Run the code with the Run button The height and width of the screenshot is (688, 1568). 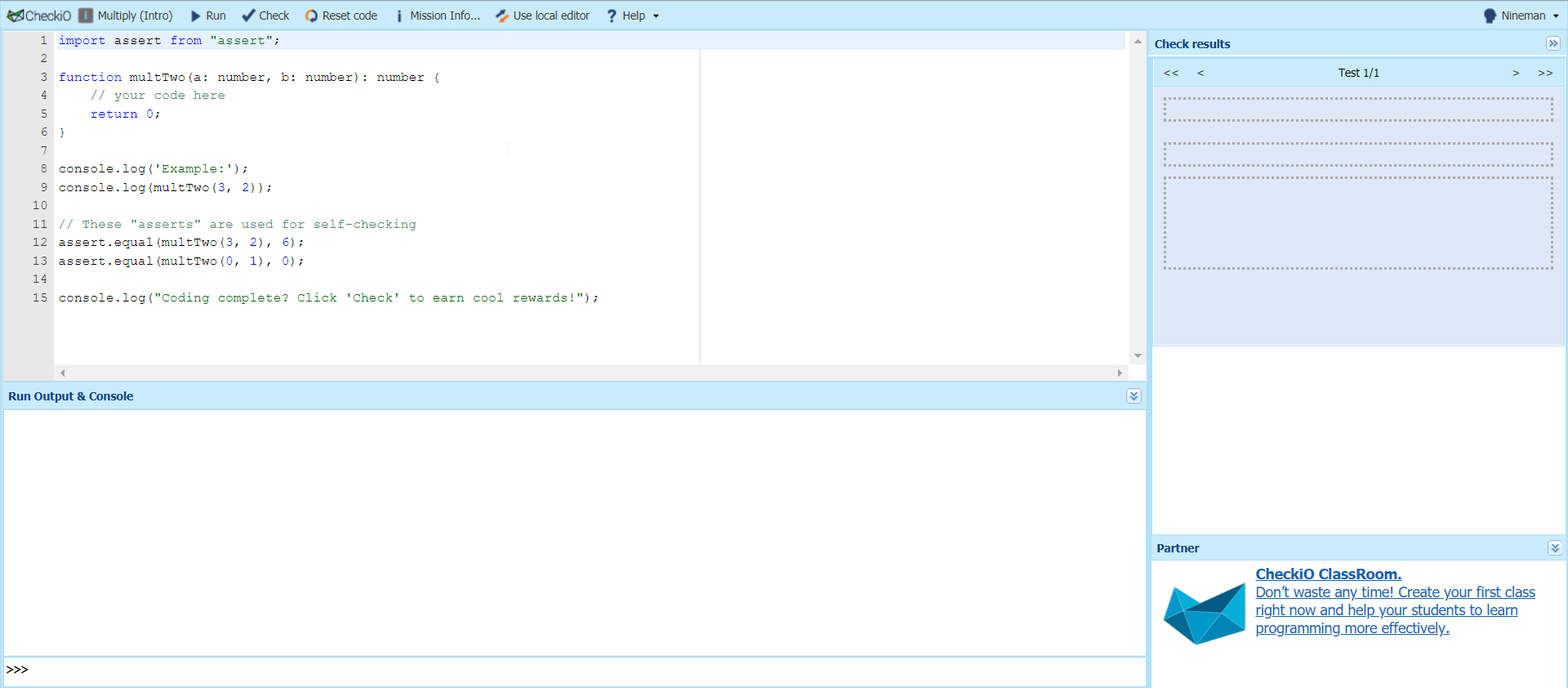(208, 16)
